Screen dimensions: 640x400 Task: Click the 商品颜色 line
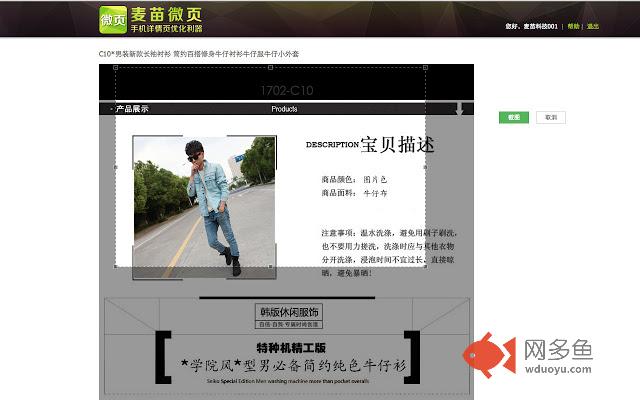coord(354,179)
